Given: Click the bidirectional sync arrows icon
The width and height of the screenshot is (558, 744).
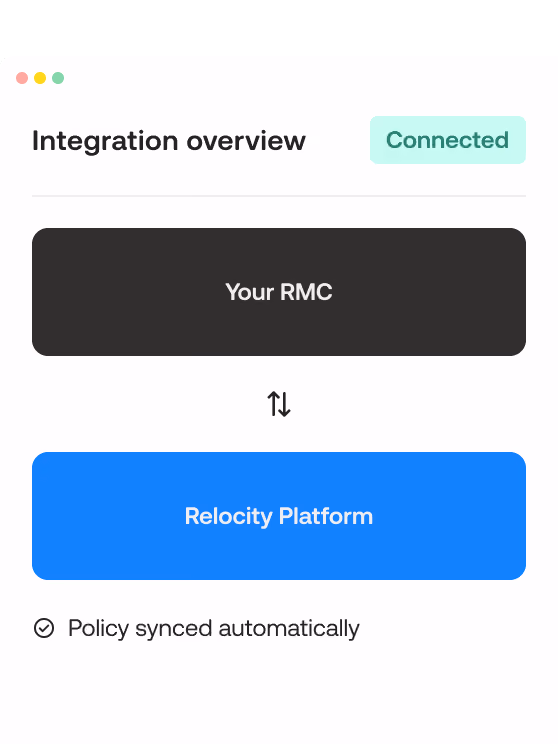Looking at the screenshot, I should click(279, 404).
